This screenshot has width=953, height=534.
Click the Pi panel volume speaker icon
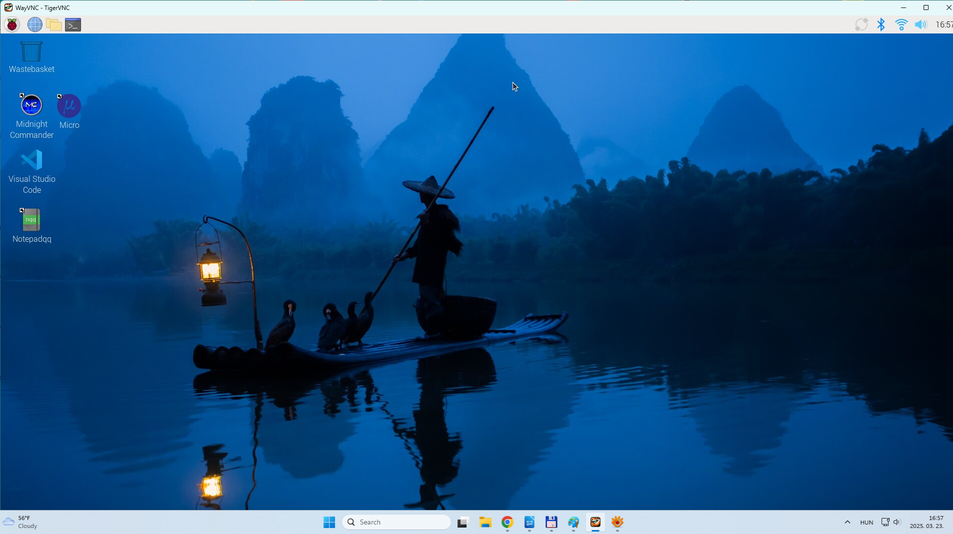click(921, 24)
